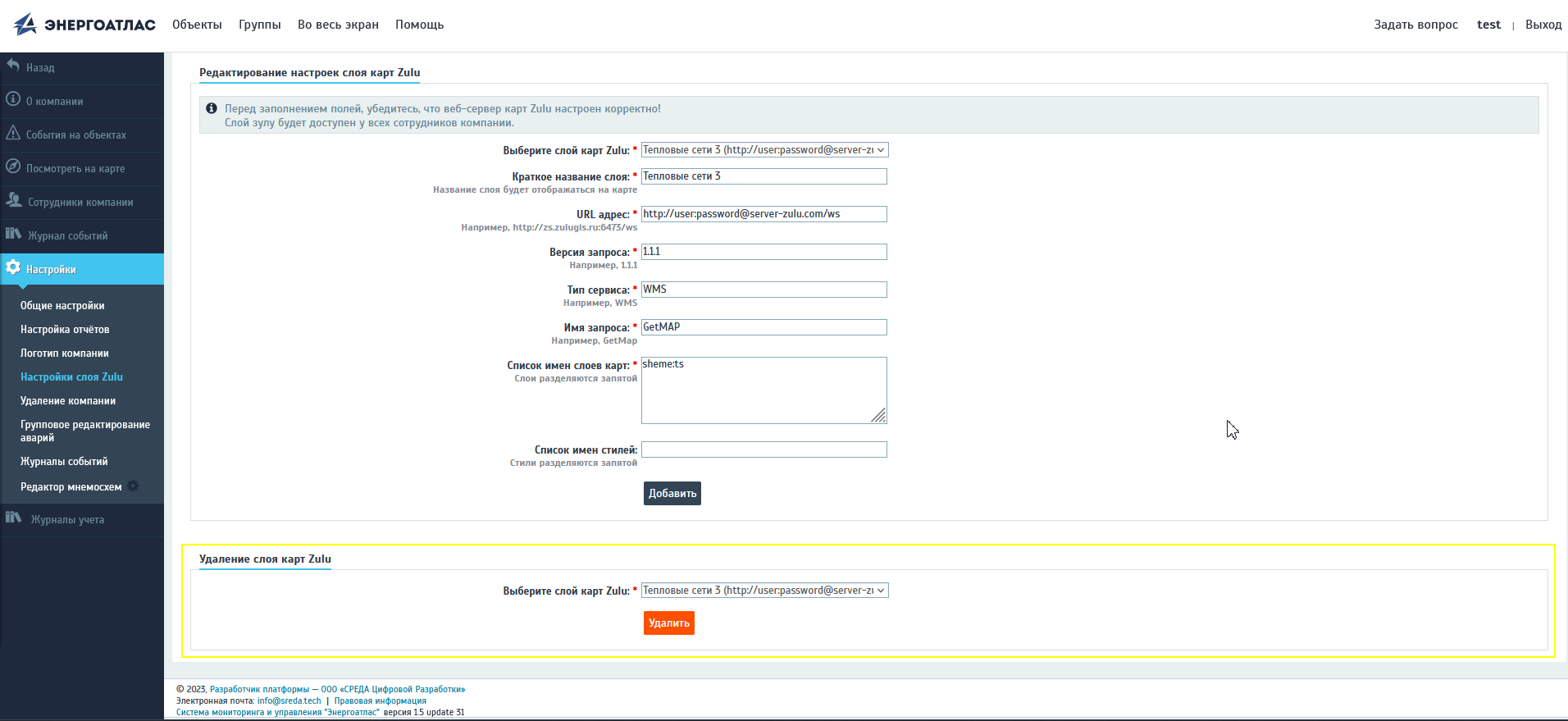Focus the Список имен стилей field

tap(763, 449)
